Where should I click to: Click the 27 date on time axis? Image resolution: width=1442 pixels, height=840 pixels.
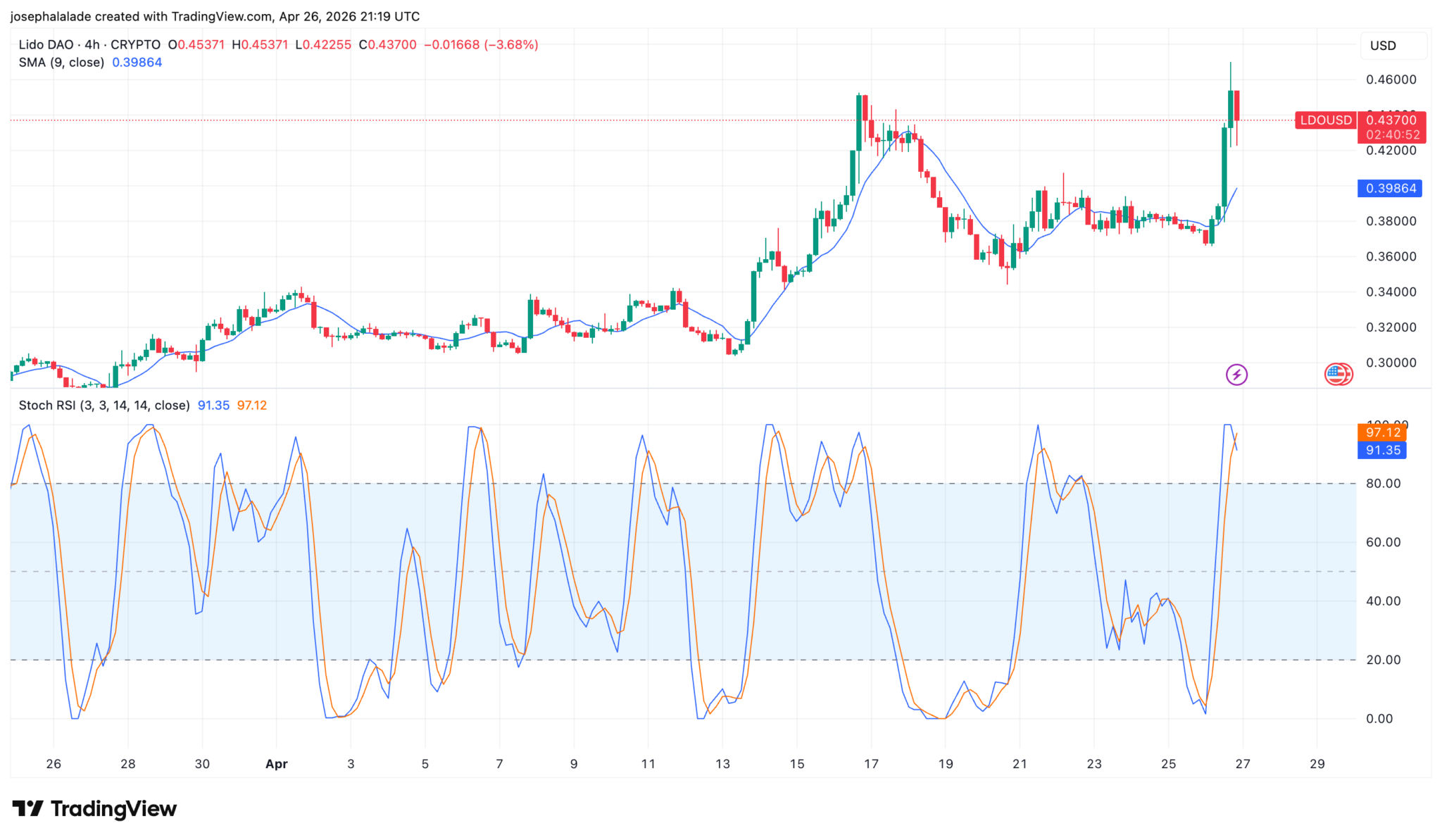pyautogui.click(x=1243, y=764)
